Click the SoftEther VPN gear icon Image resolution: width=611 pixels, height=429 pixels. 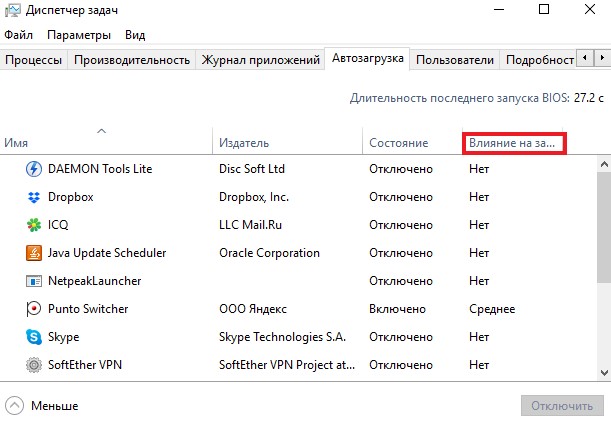tap(34, 365)
